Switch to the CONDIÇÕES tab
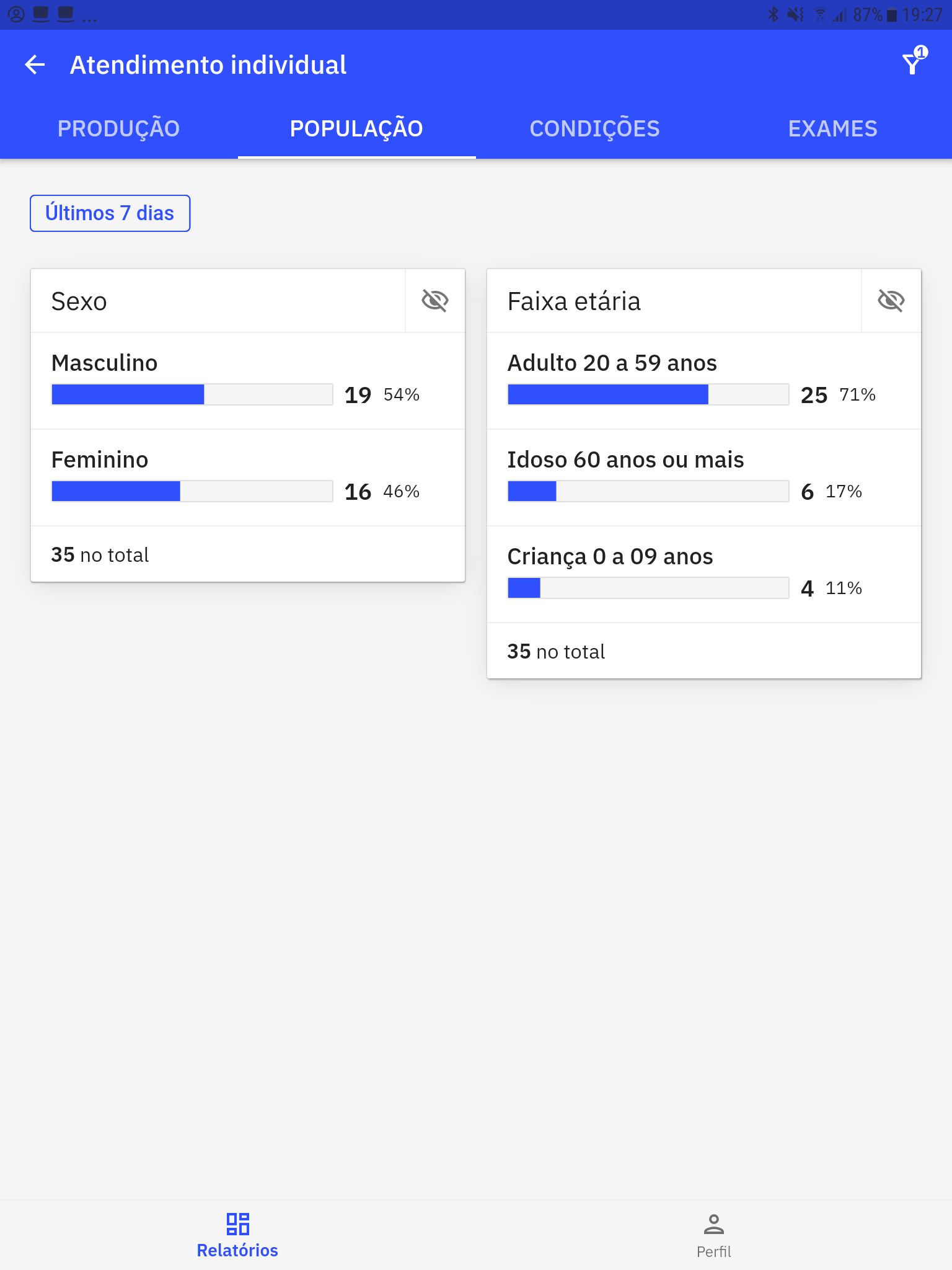 click(595, 128)
